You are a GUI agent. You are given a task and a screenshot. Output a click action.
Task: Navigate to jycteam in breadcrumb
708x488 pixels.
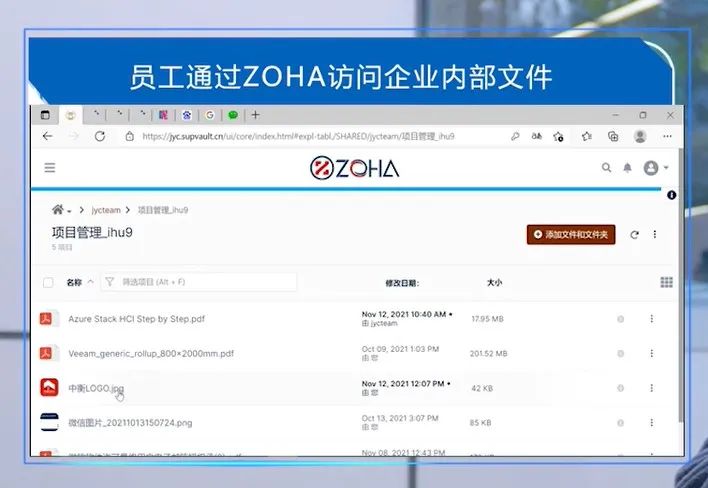click(x=105, y=210)
